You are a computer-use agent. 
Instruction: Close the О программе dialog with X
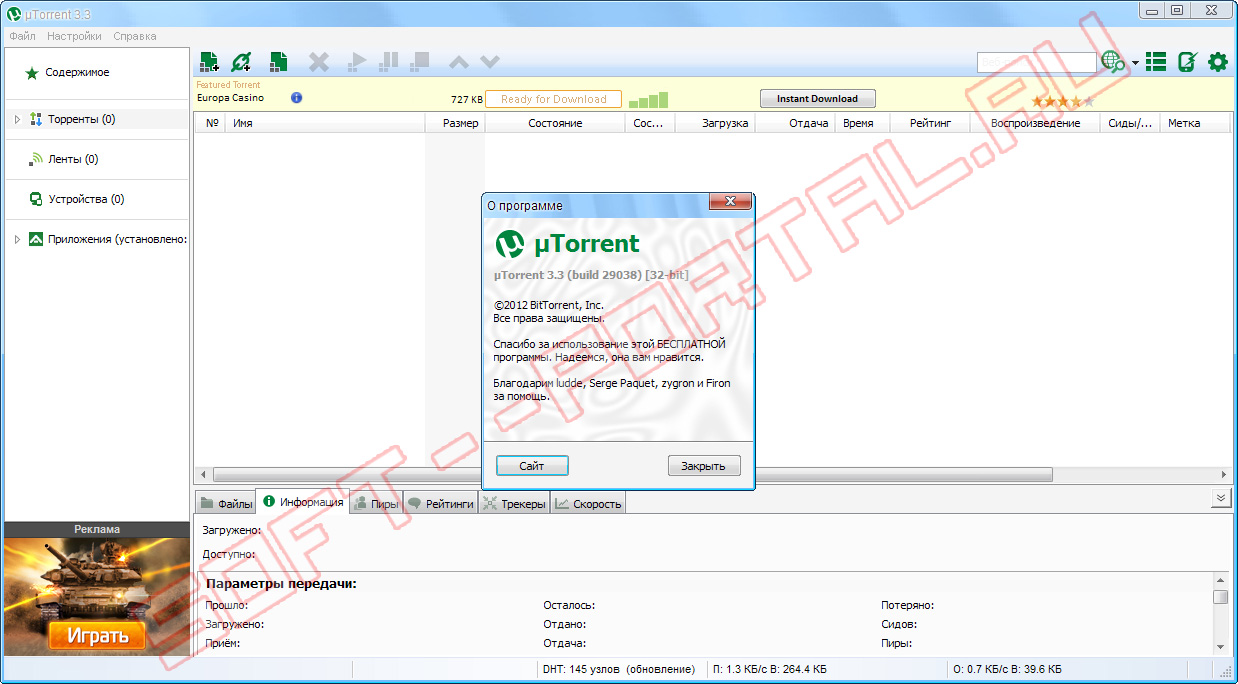pyautogui.click(x=730, y=202)
